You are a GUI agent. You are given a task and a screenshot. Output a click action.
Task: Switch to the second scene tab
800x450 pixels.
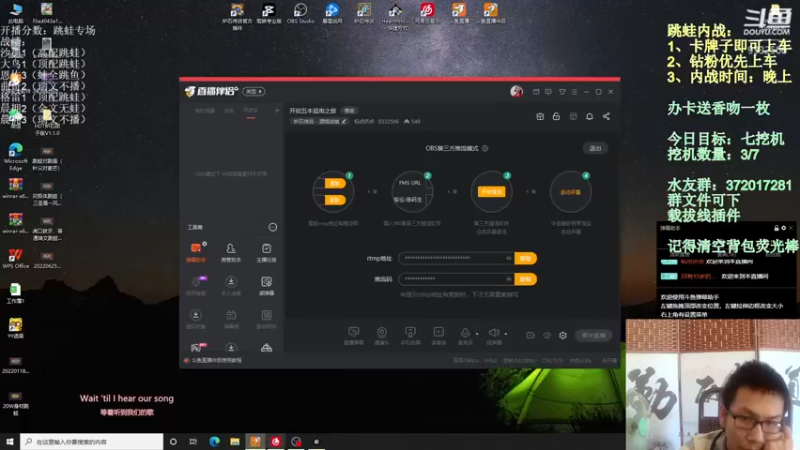(x=229, y=110)
